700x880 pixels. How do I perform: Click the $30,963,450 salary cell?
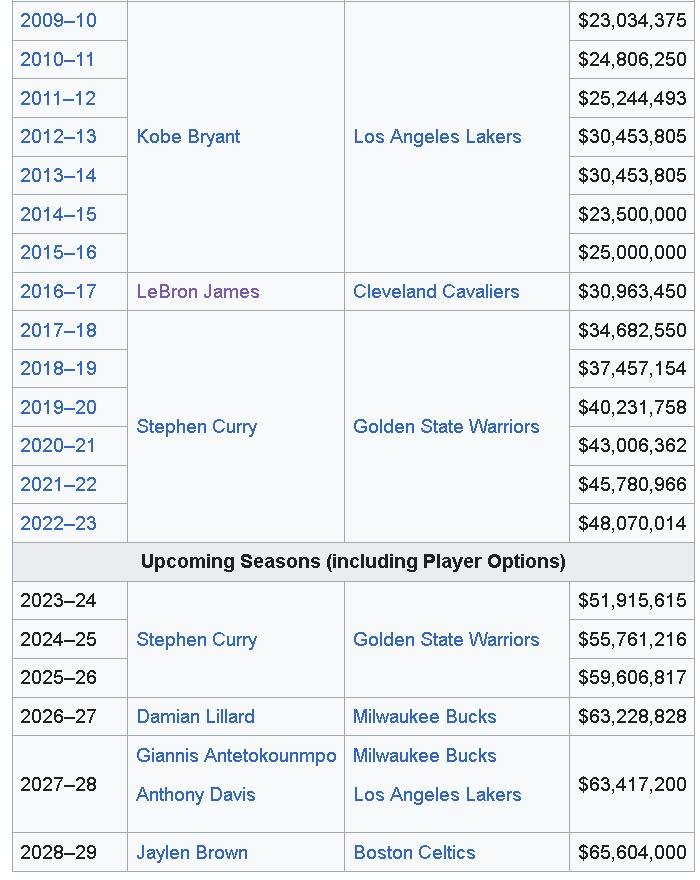pos(632,291)
